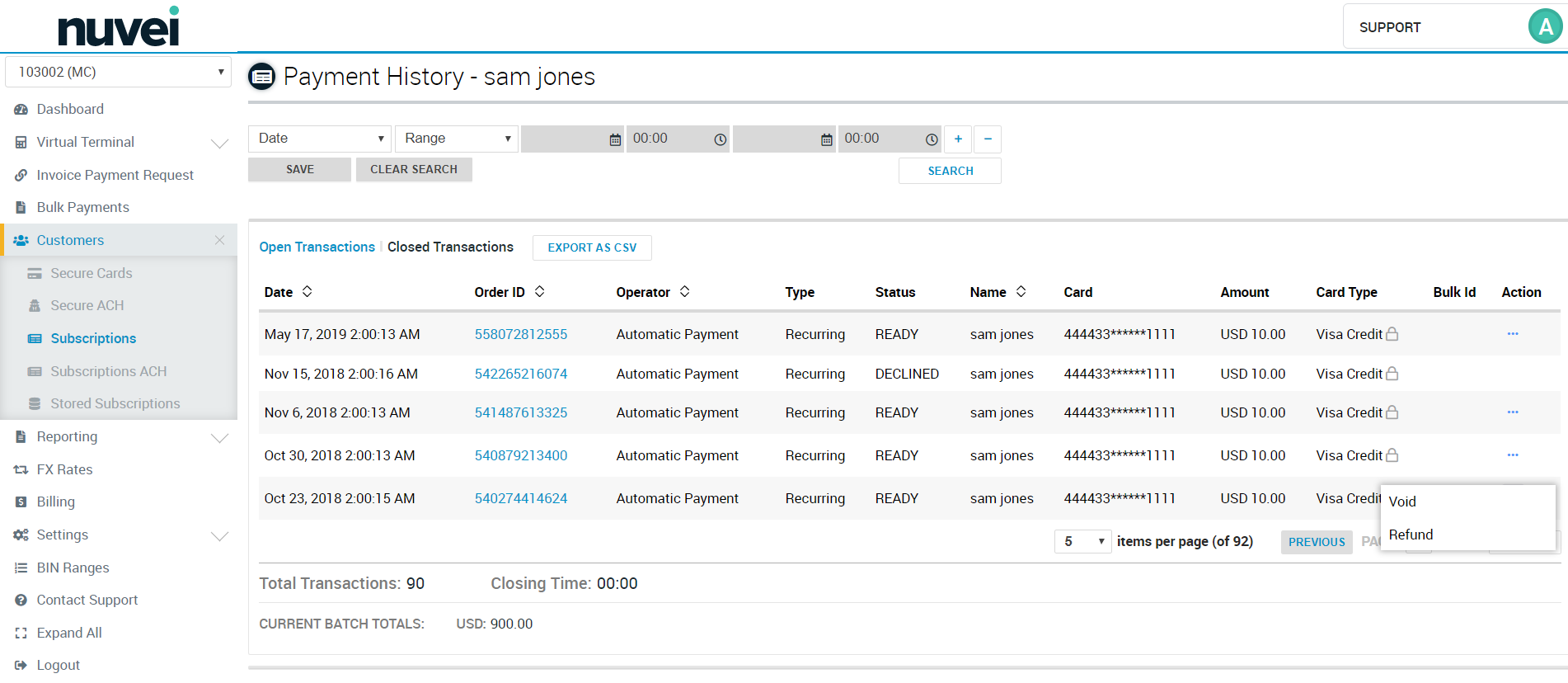Click the Subscriptions sidebar item
Image resolution: width=1568 pixels, height=683 pixels.
pyautogui.click(x=93, y=338)
